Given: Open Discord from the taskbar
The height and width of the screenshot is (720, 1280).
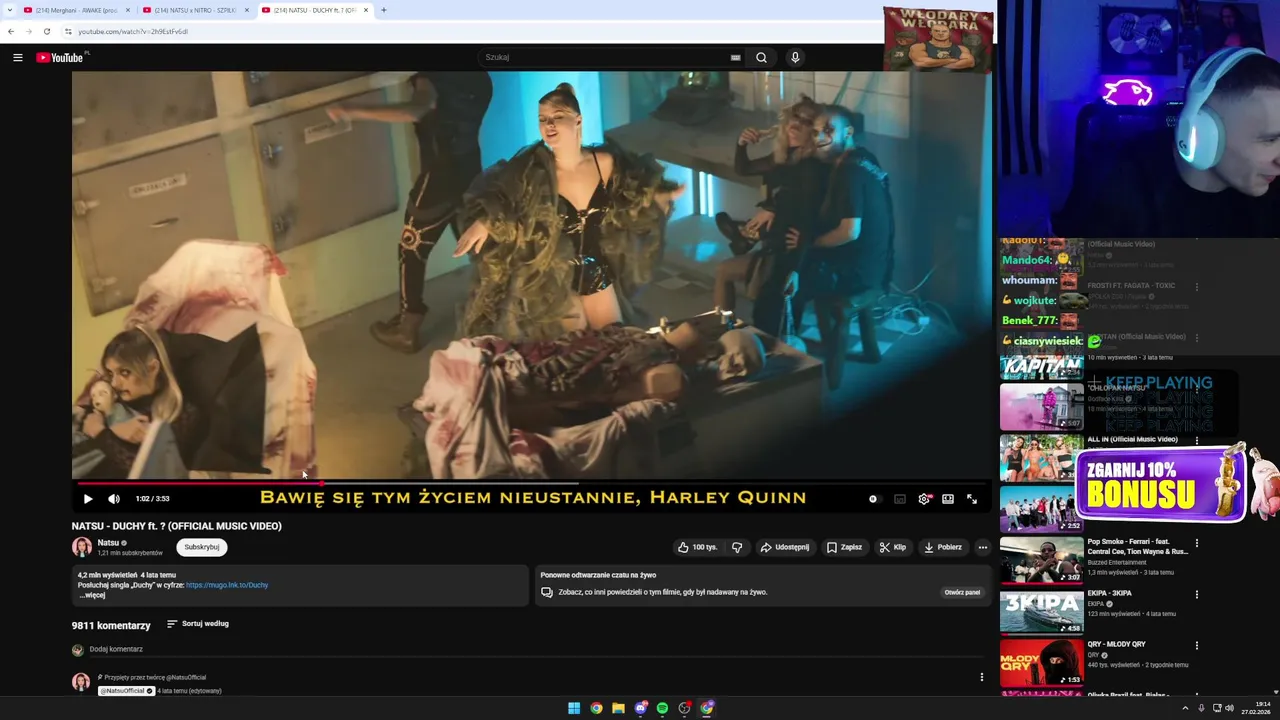Looking at the screenshot, I should point(641,708).
